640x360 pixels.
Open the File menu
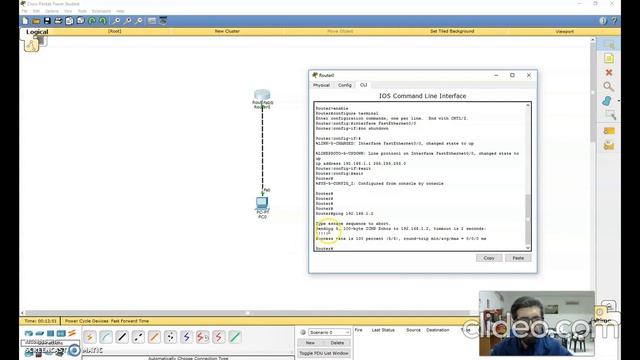pos(24,11)
